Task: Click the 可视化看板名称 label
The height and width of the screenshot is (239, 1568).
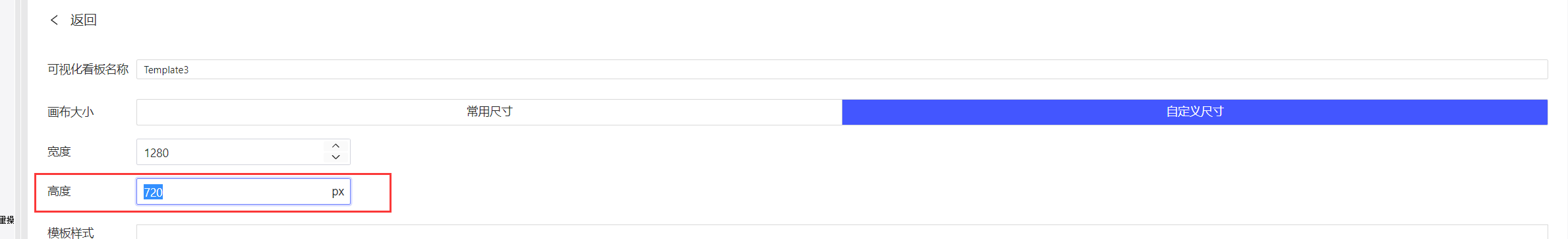Action: (88, 69)
